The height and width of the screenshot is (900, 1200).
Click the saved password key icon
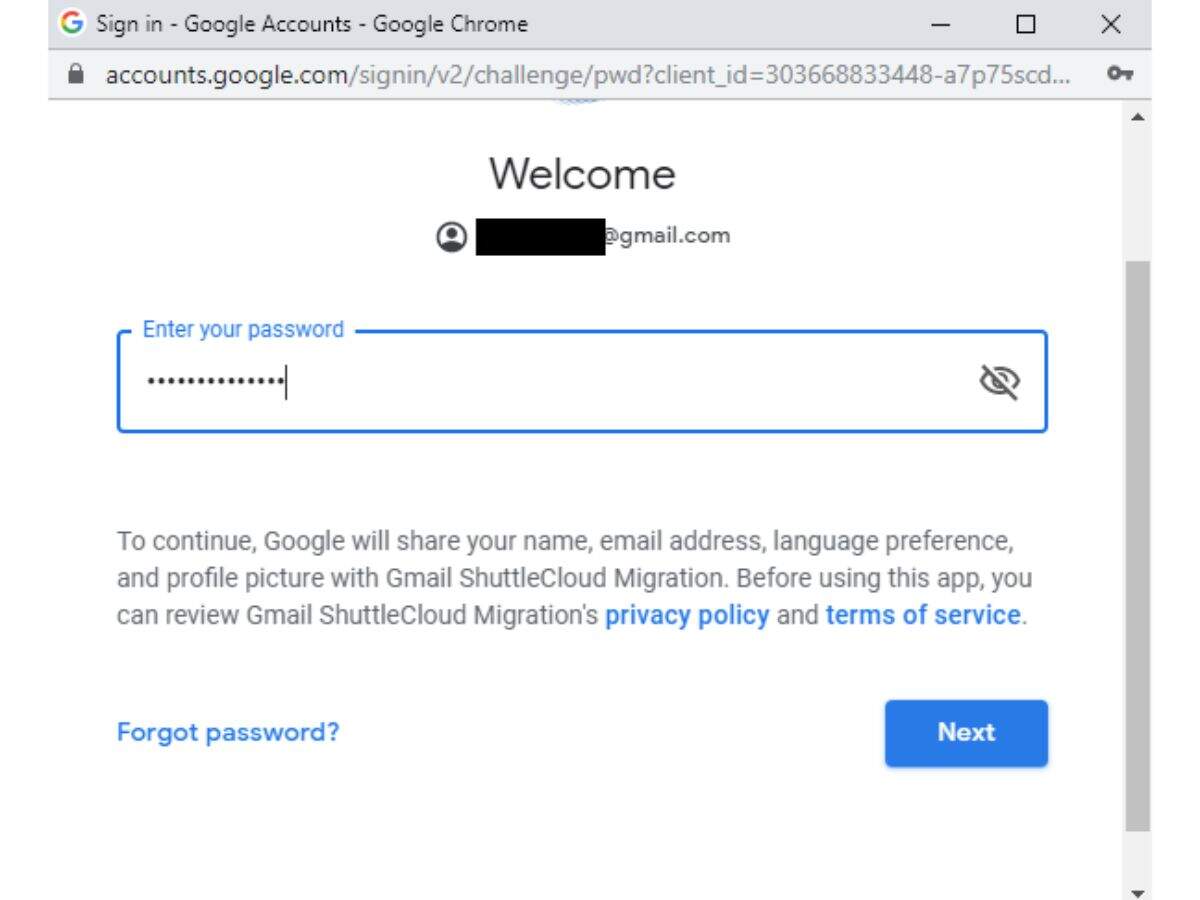tap(1120, 75)
